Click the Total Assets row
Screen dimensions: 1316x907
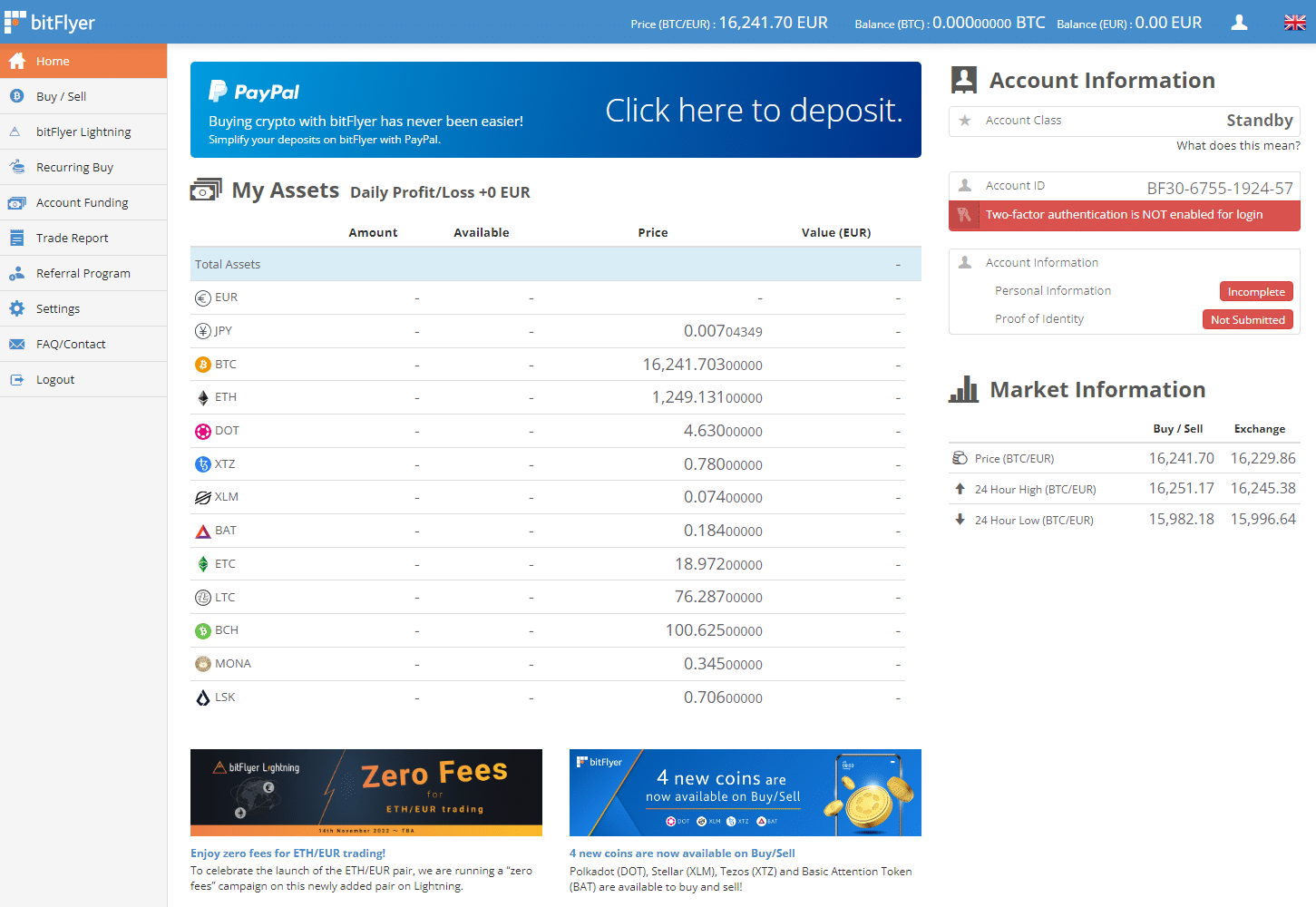[x=556, y=264]
